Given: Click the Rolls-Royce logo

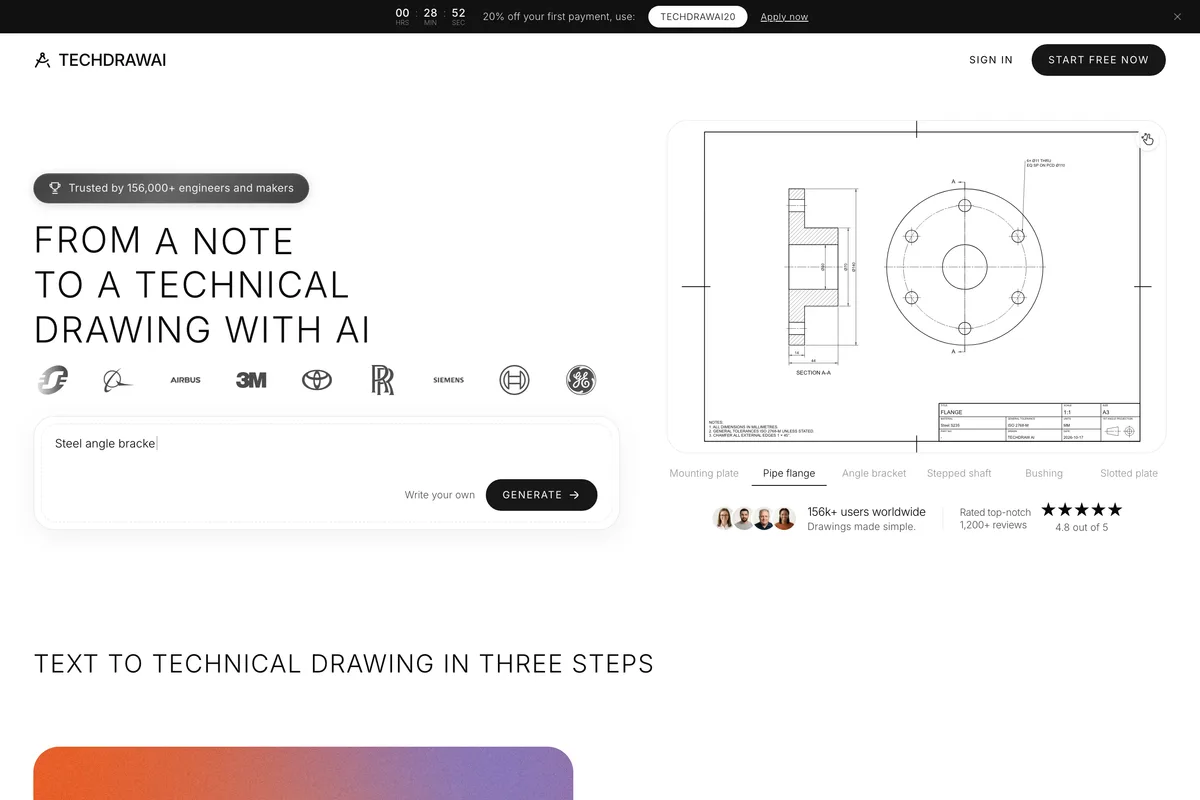Looking at the screenshot, I should click(383, 380).
